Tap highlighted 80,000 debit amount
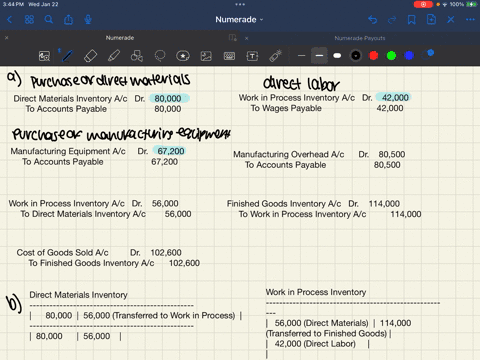Image resolution: width=480 pixels, height=360 pixels. coord(168,99)
